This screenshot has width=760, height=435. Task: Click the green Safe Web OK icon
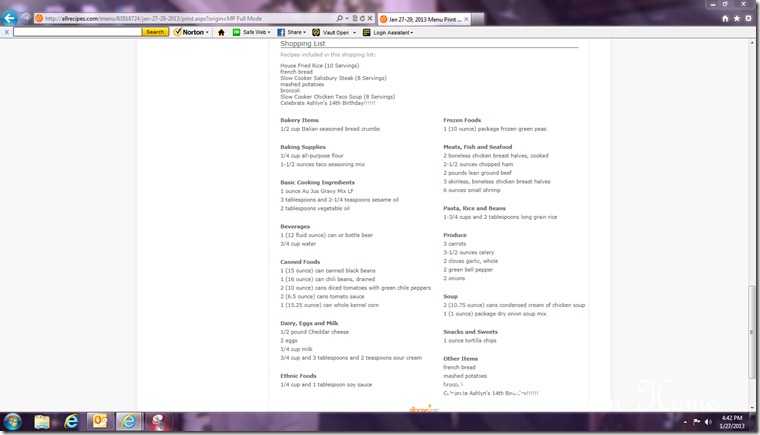tap(236, 32)
